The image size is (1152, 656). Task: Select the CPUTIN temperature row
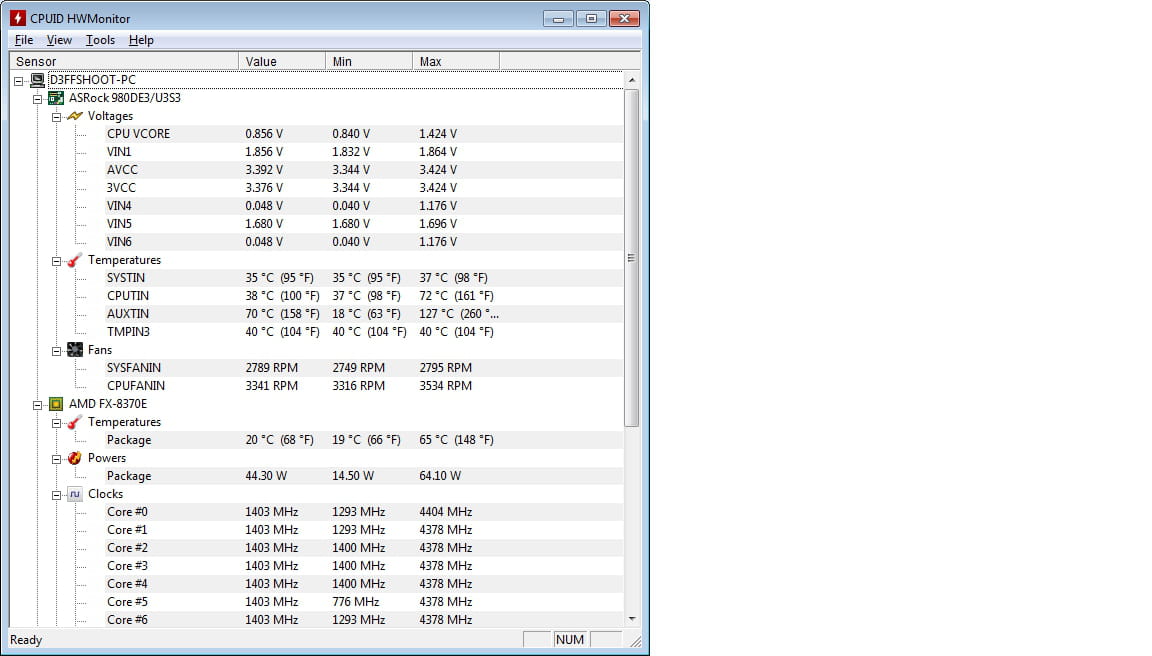(364, 296)
